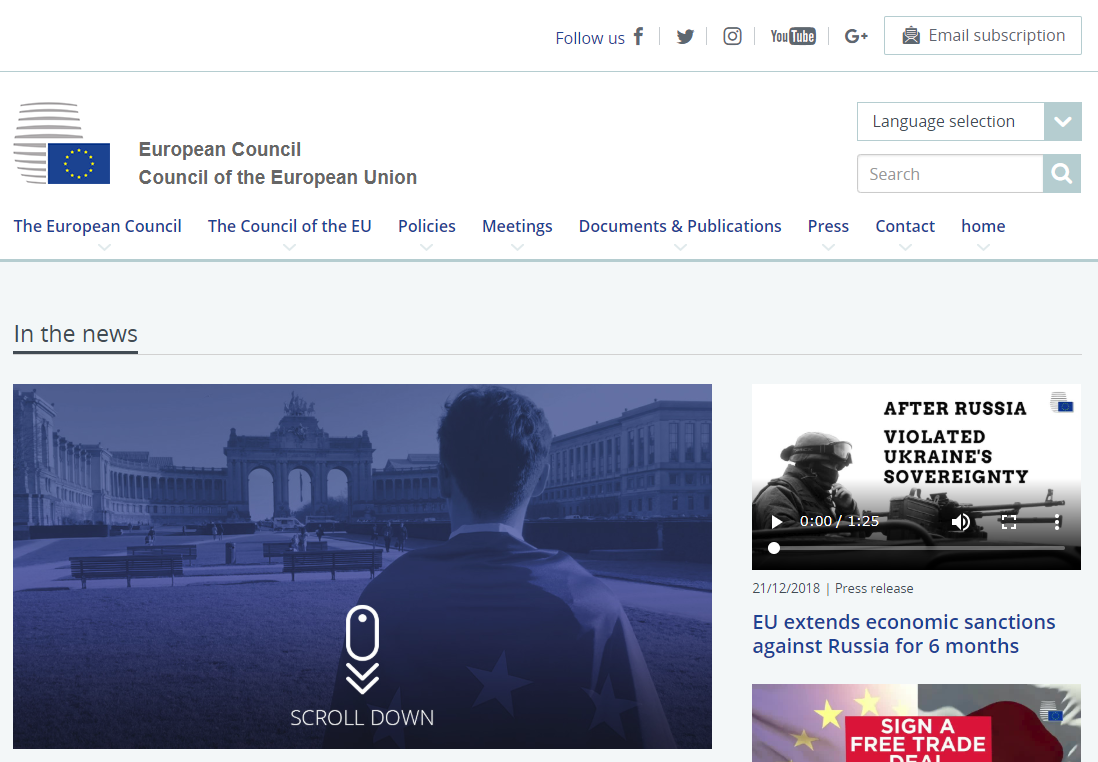Open EU extends economic sanctions article
This screenshot has width=1098, height=762.
903,634
